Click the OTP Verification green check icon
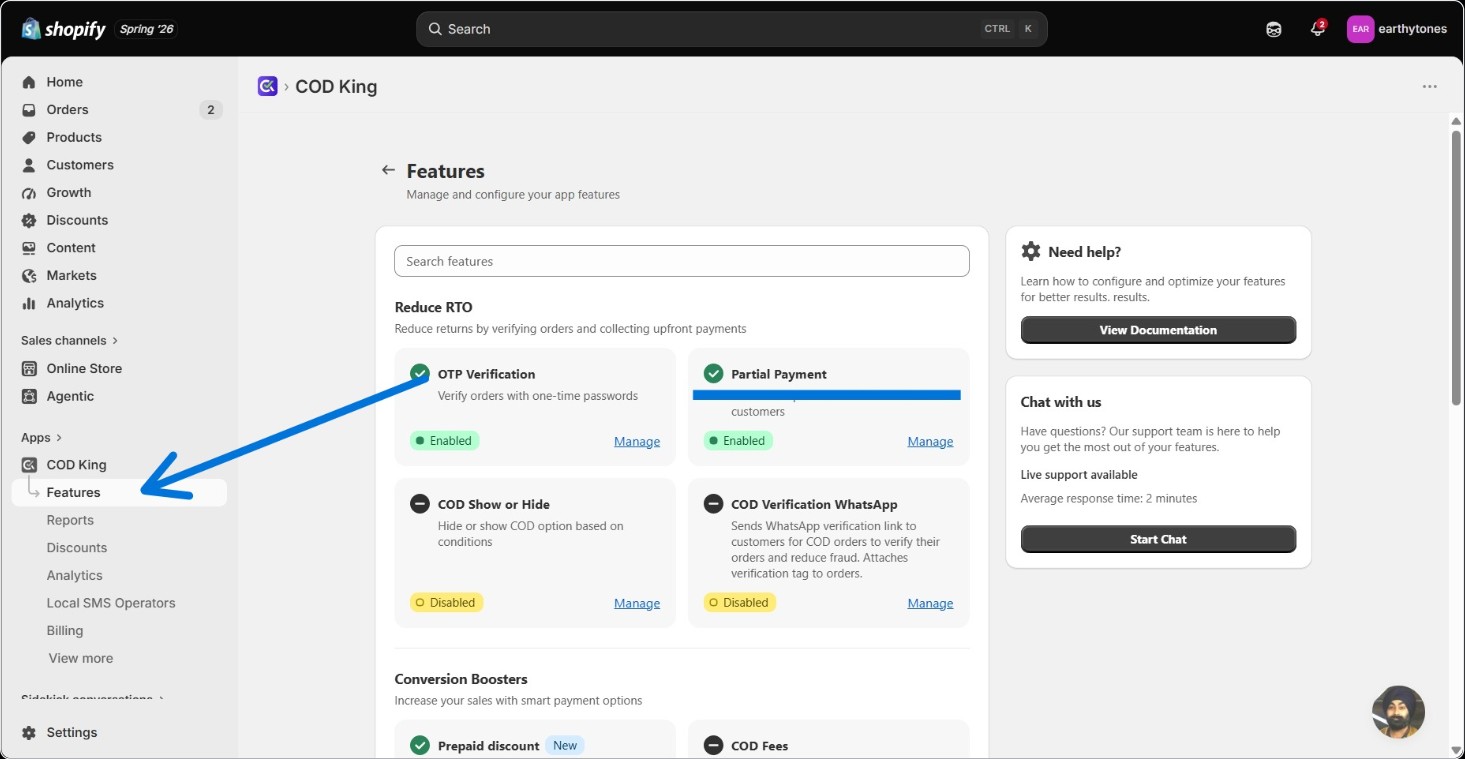 420,374
